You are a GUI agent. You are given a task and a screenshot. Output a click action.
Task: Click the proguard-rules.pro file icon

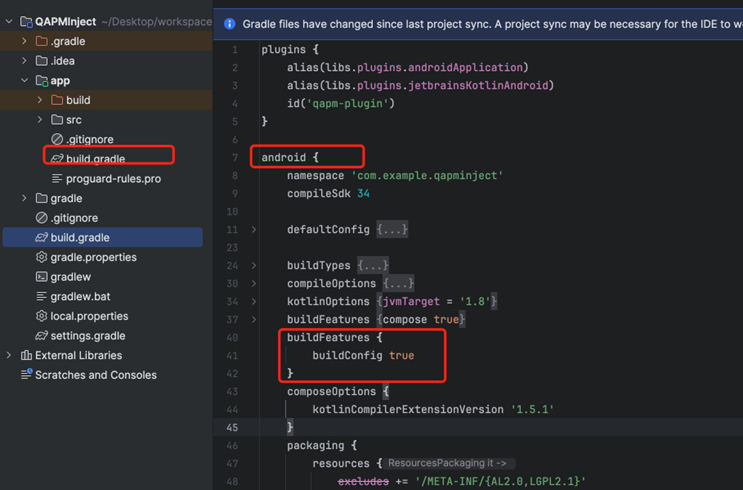(57, 179)
